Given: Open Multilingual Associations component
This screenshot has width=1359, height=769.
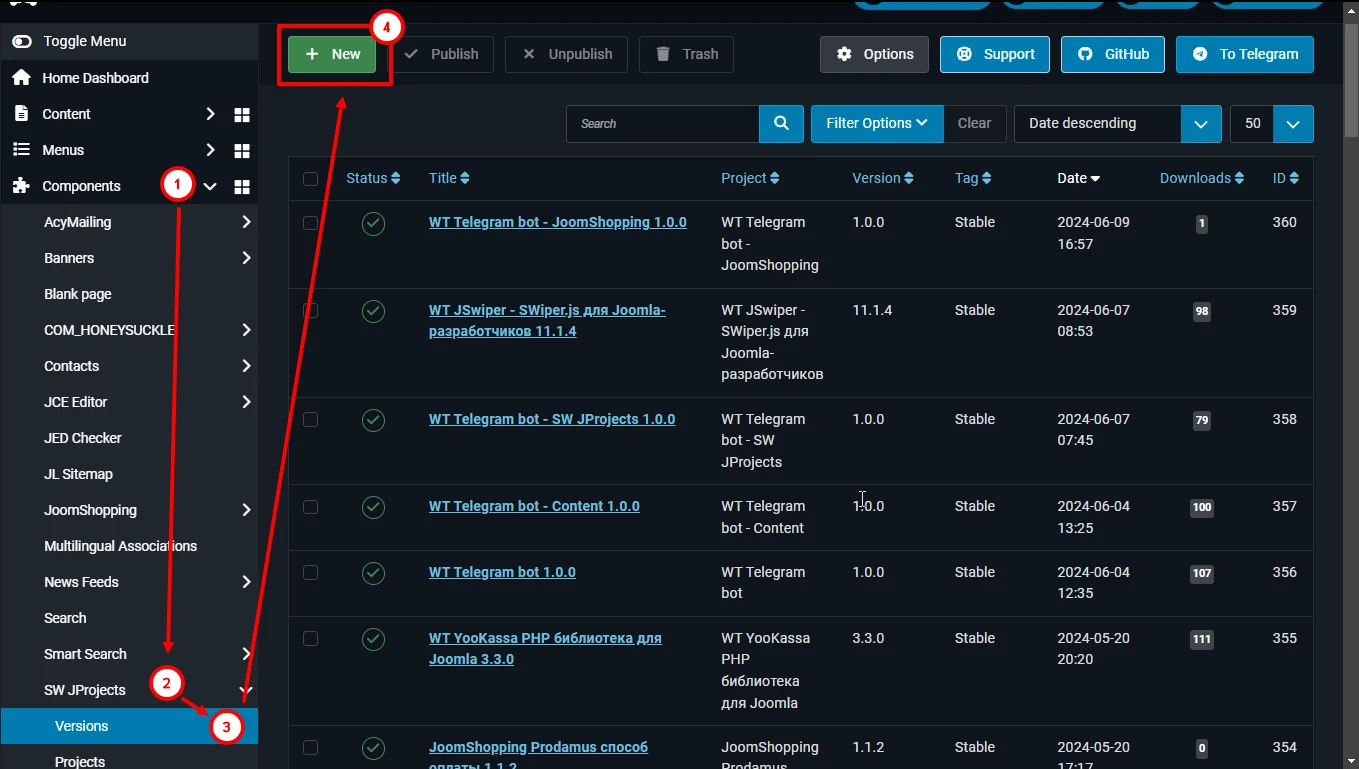Looking at the screenshot, I should 121,546.
